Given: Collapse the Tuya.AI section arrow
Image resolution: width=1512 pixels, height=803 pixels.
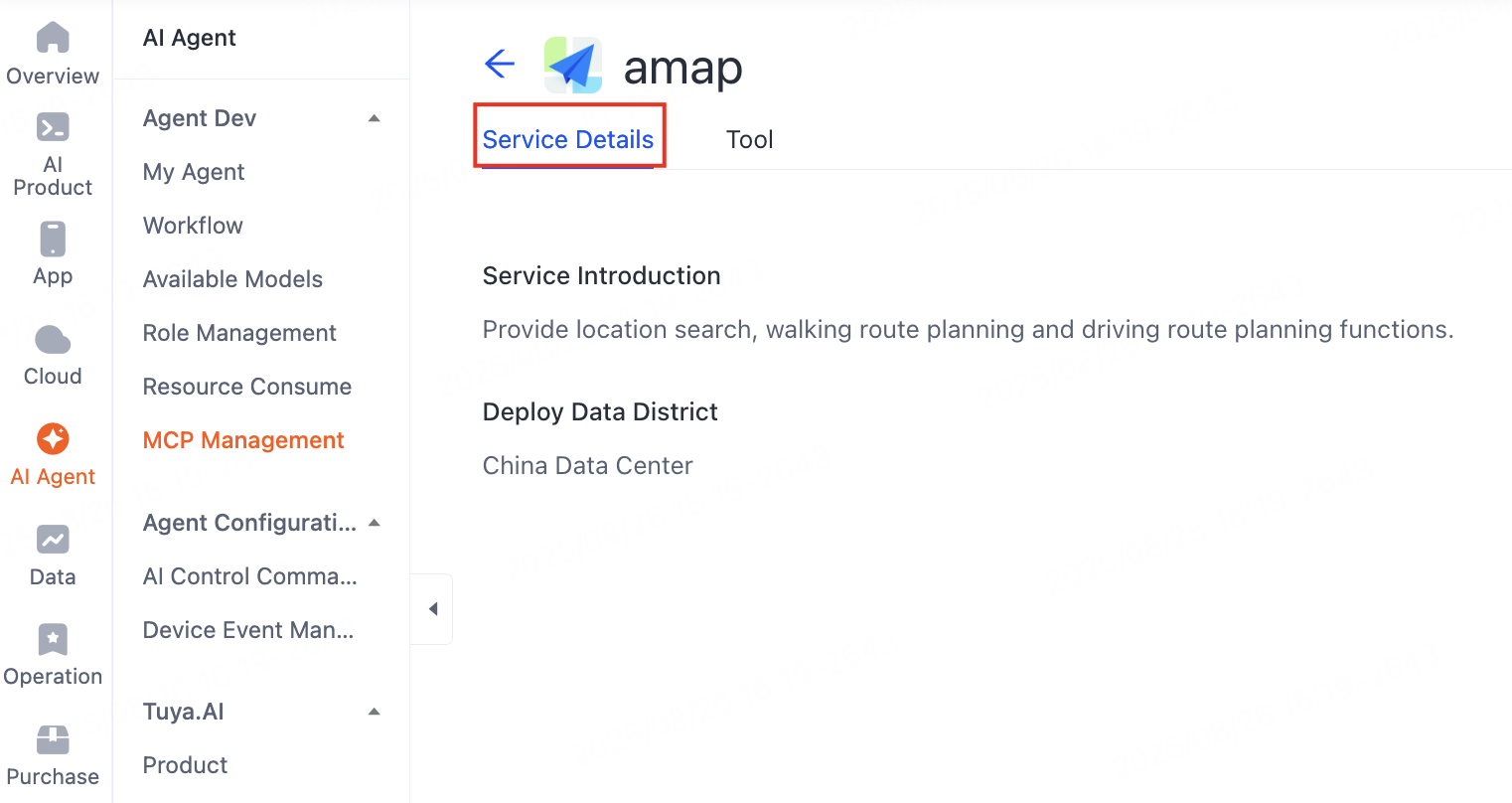Looking at the screenshot, I should pos(375,712).
